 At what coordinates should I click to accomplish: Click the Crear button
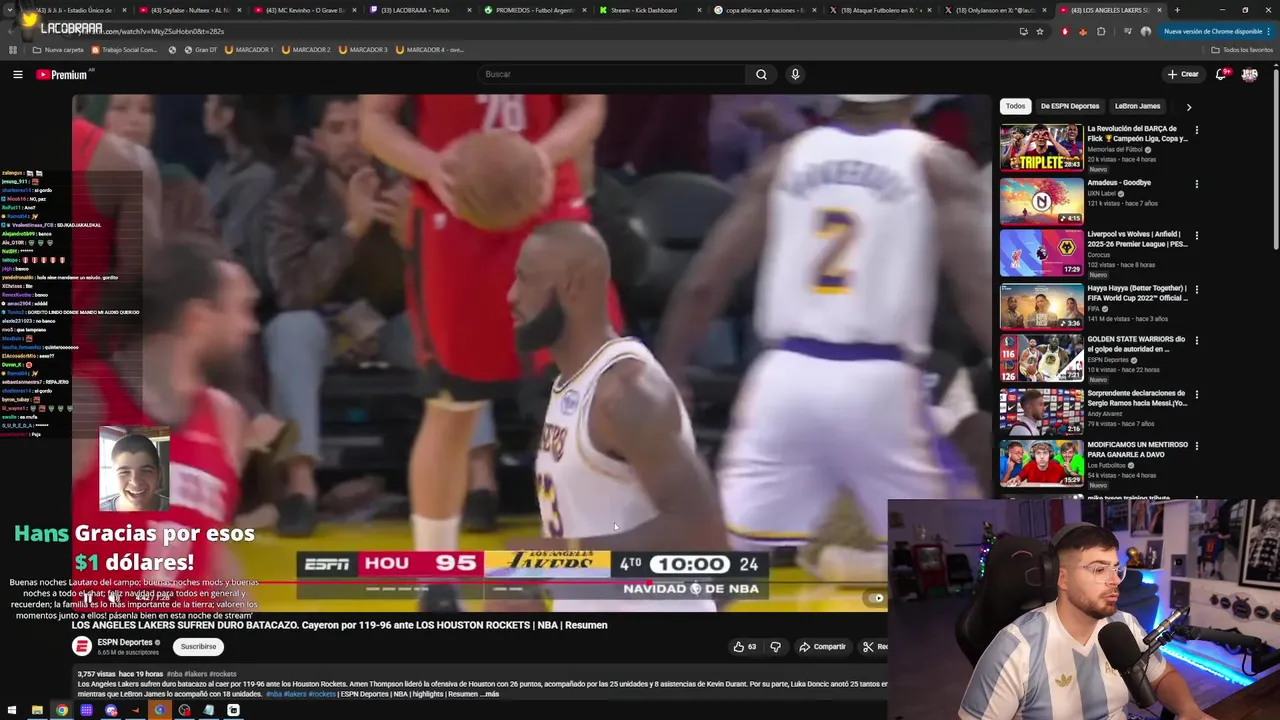1182,74
